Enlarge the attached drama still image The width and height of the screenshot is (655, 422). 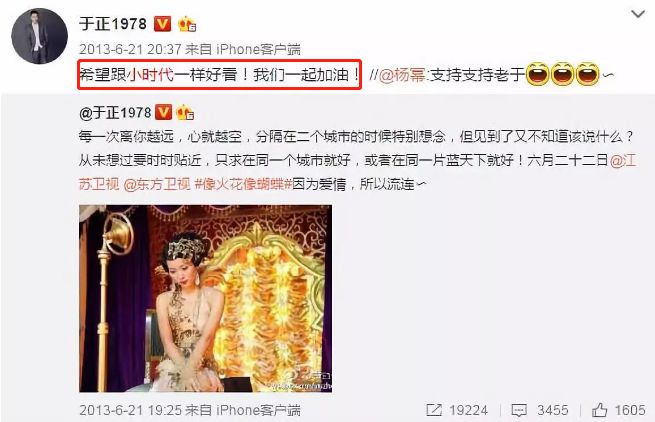[206, 298]
